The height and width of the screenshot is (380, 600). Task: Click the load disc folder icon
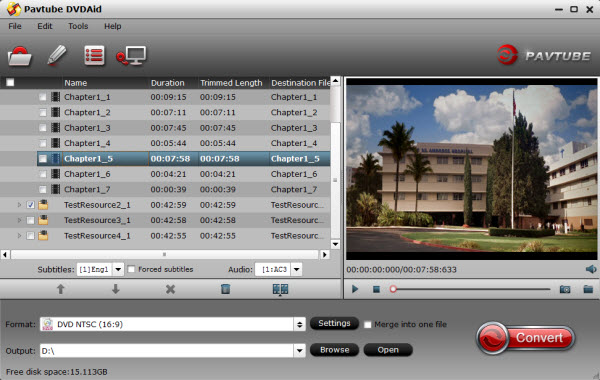pyautogui.click(x=19, y=56)
